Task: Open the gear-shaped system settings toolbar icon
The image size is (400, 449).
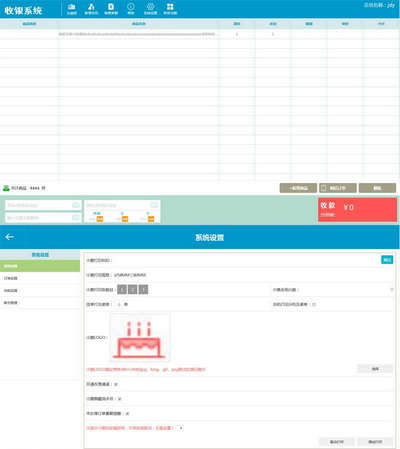Action: click(151, 9)
